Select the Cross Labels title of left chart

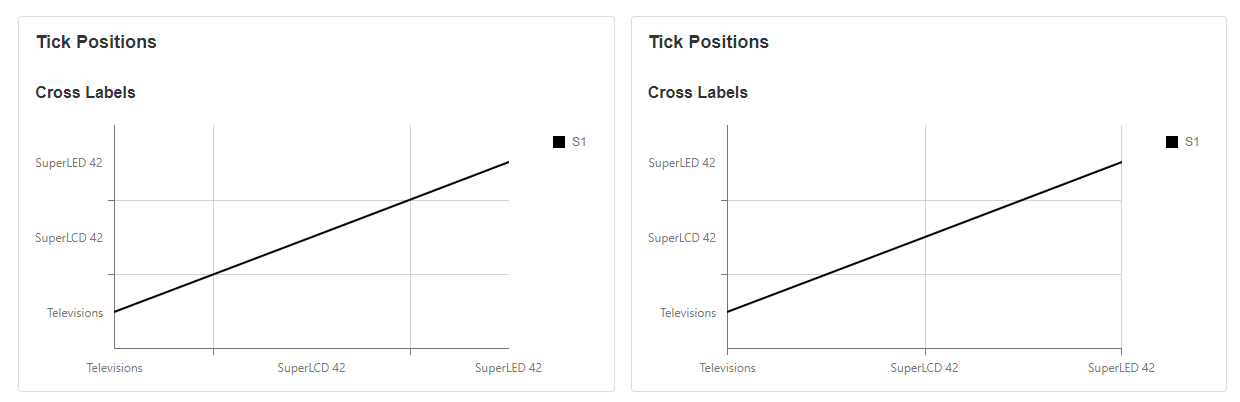click(85, 93)
